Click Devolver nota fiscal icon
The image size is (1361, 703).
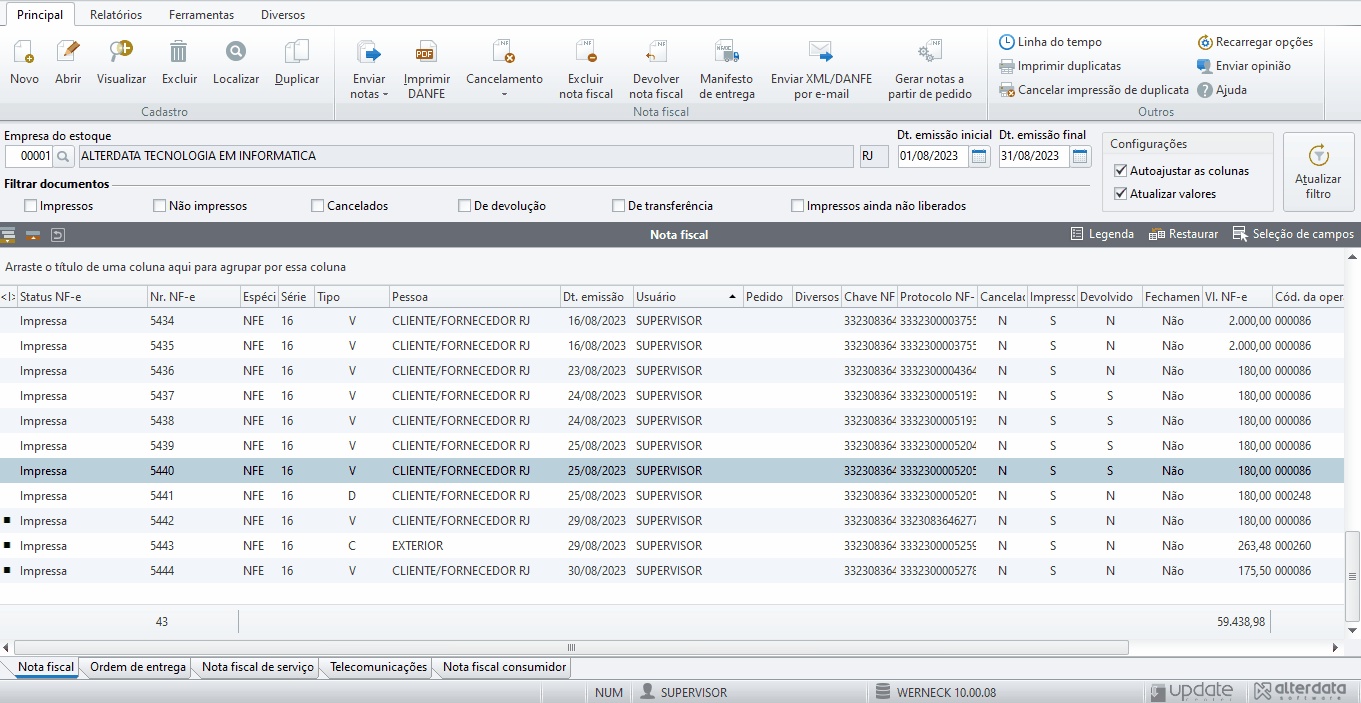tap(656, 53)
